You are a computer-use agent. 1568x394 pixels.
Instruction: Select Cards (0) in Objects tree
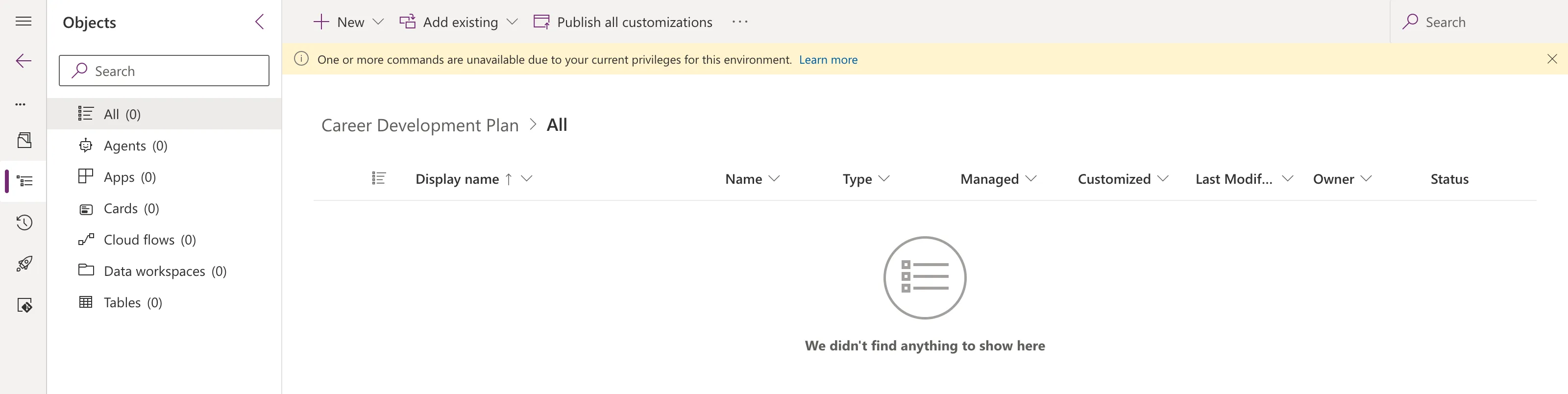point(164,208)
